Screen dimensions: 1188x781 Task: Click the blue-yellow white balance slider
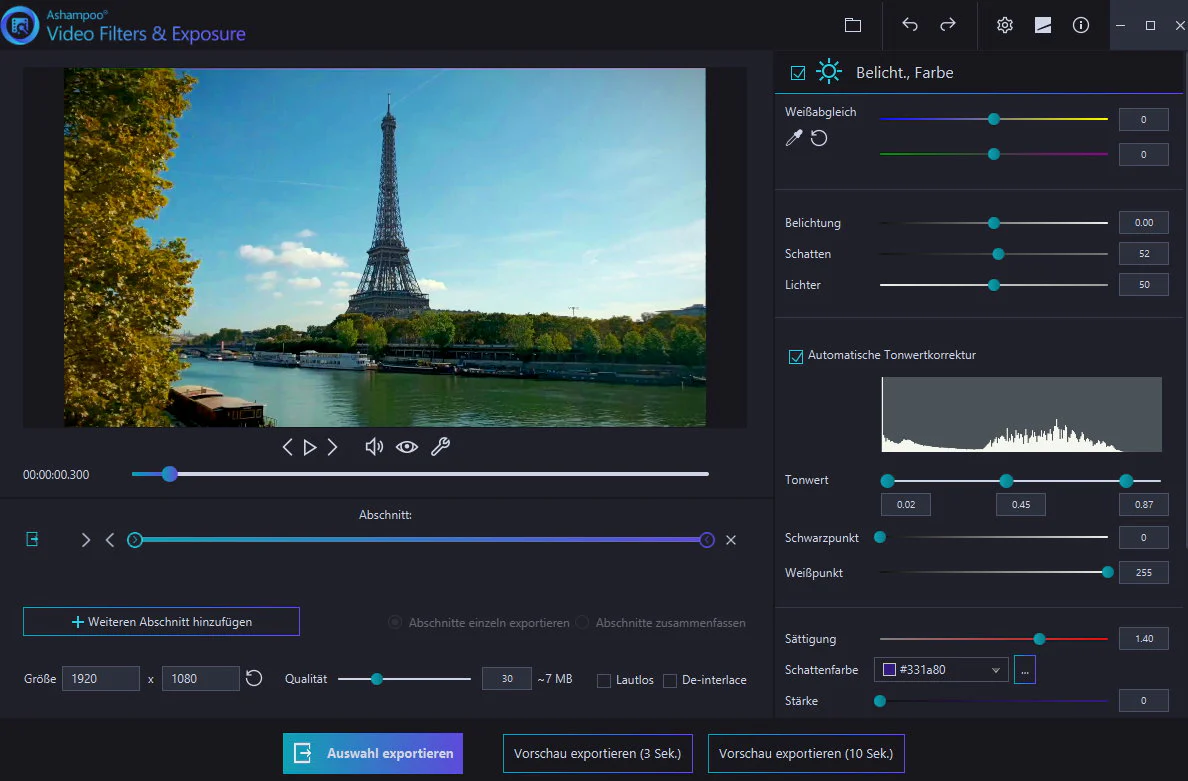point(994,119)
